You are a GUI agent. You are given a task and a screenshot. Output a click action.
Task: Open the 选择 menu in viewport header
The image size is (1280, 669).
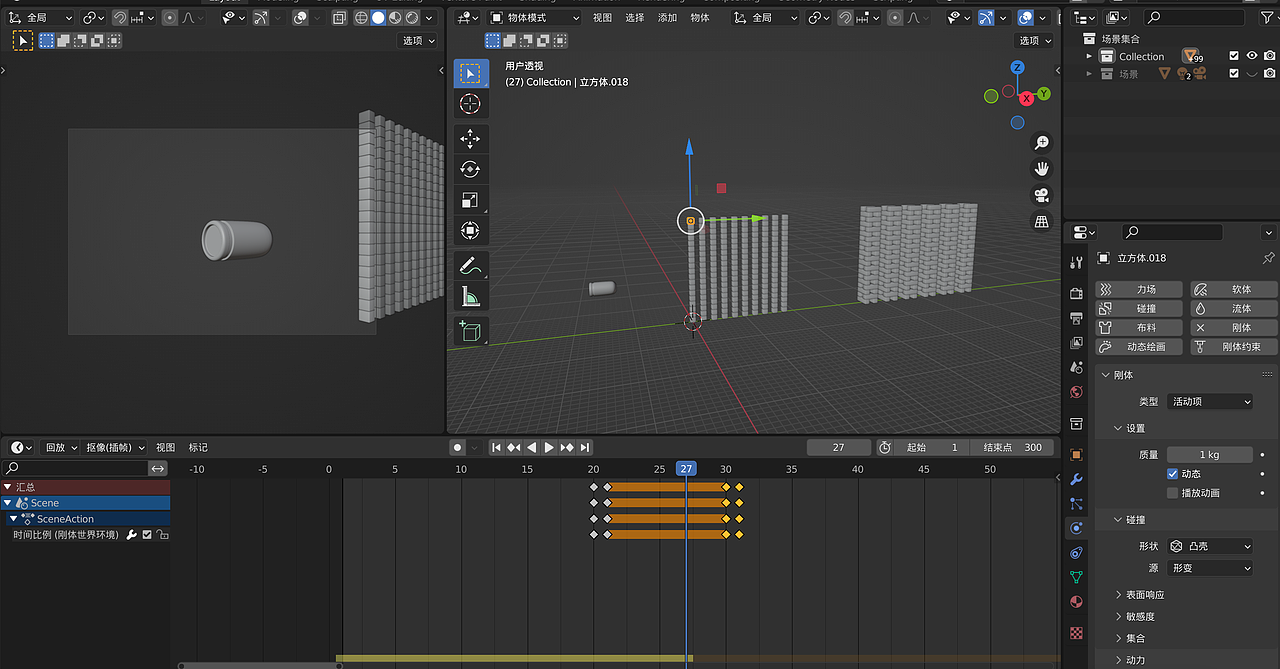point(635,17)
